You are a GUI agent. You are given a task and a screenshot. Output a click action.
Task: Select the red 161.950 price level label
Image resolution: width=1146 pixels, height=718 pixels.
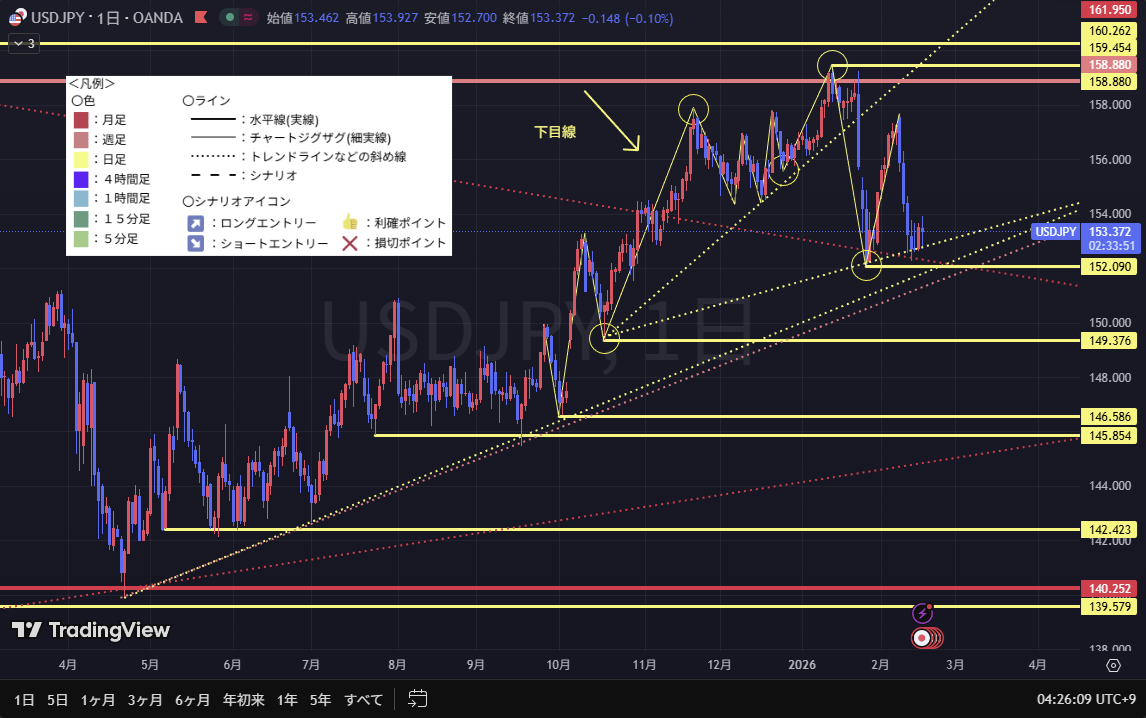click(1111, 10)
